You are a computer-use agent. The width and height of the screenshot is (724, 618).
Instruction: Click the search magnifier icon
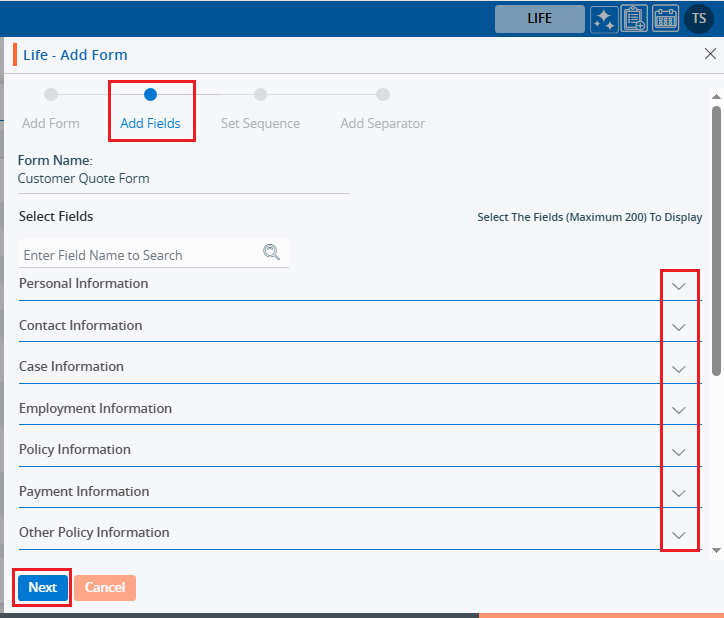click(271, 252)
